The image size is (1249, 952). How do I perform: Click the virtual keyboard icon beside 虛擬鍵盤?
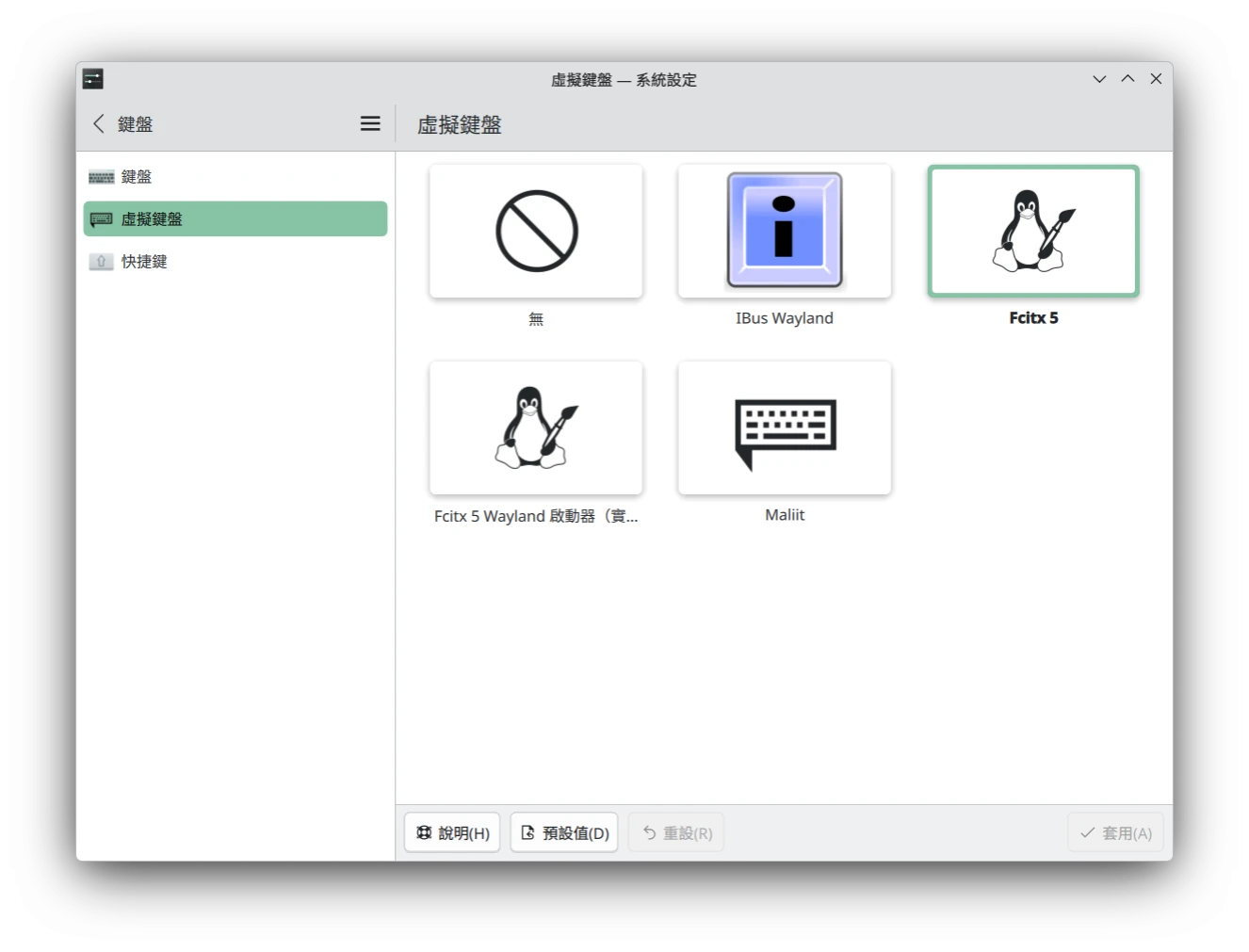coord(101,218)
